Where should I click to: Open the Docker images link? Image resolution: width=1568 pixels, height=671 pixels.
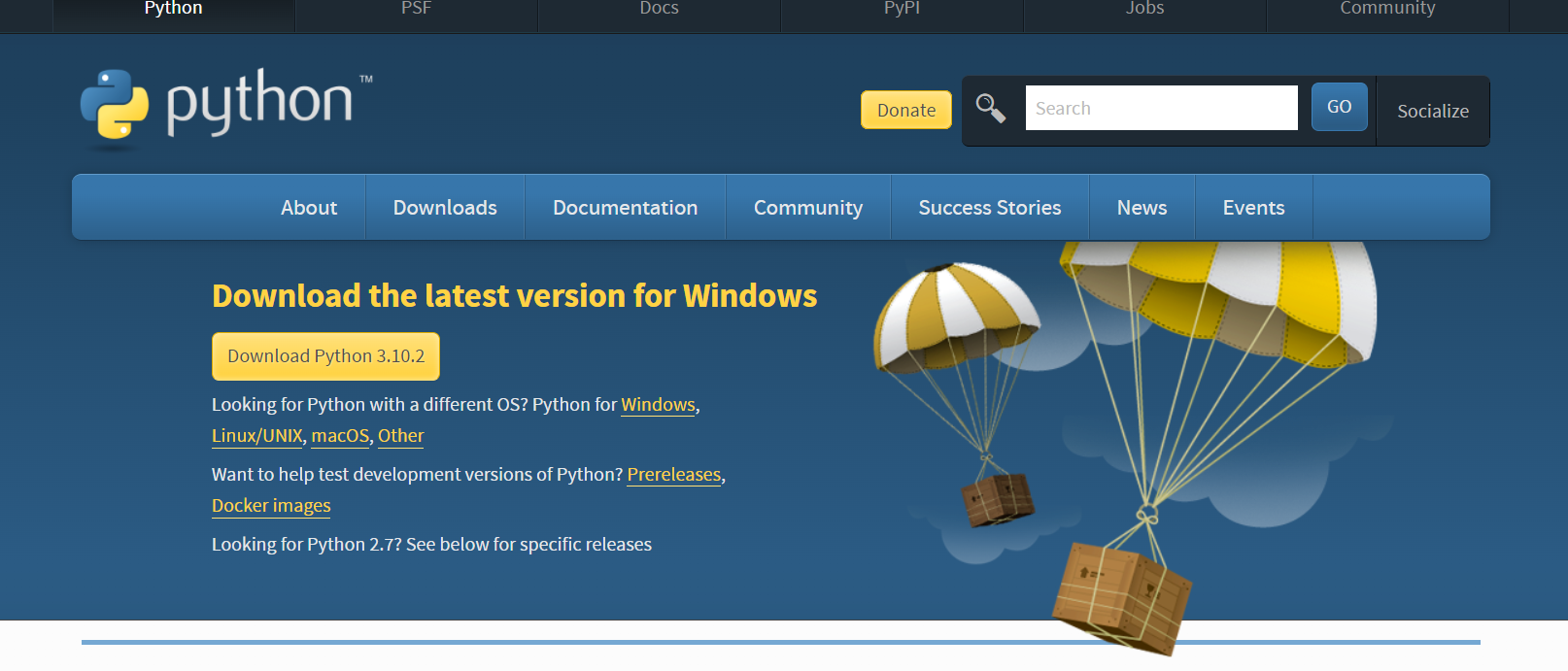point(271,506)
